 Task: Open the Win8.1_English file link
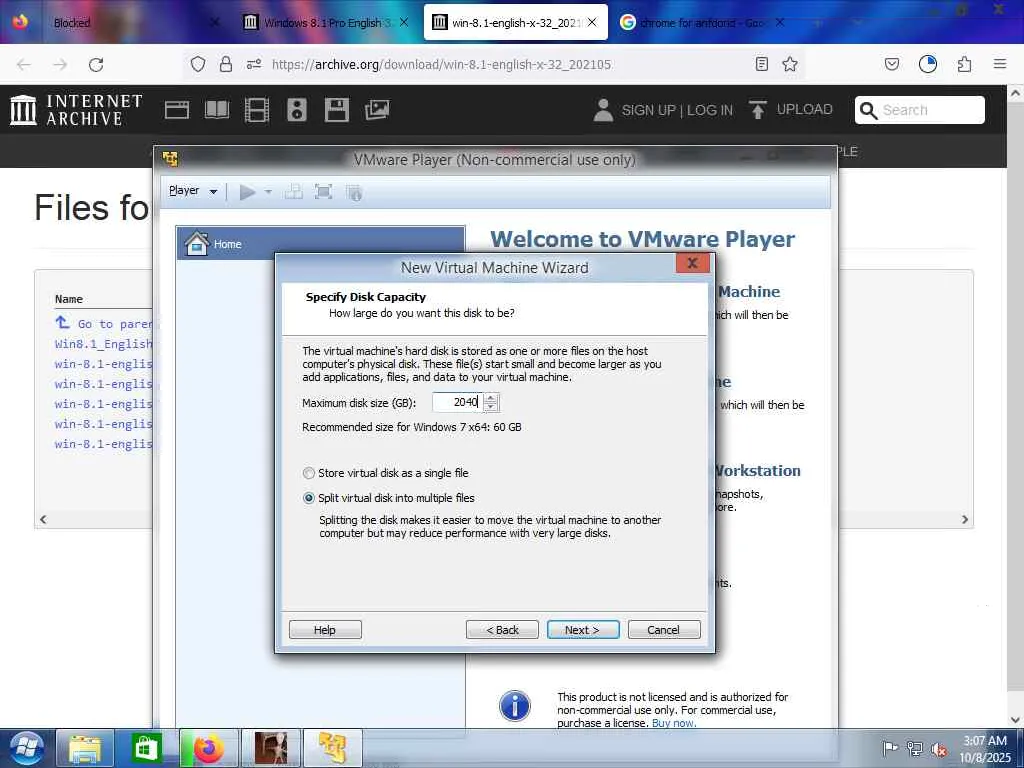(104, 344)
